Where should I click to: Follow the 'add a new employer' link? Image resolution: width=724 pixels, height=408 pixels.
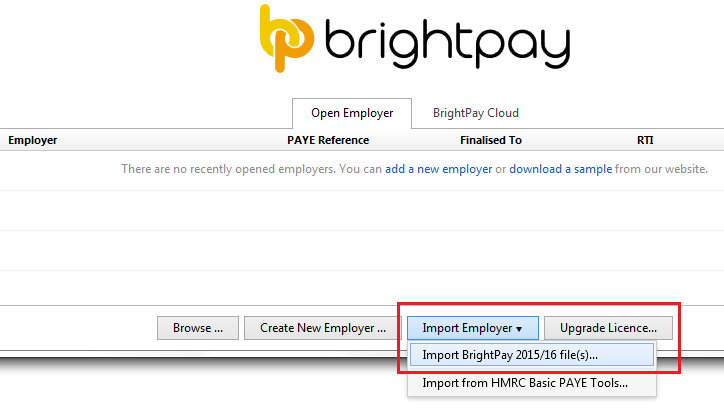click(439, 169)
